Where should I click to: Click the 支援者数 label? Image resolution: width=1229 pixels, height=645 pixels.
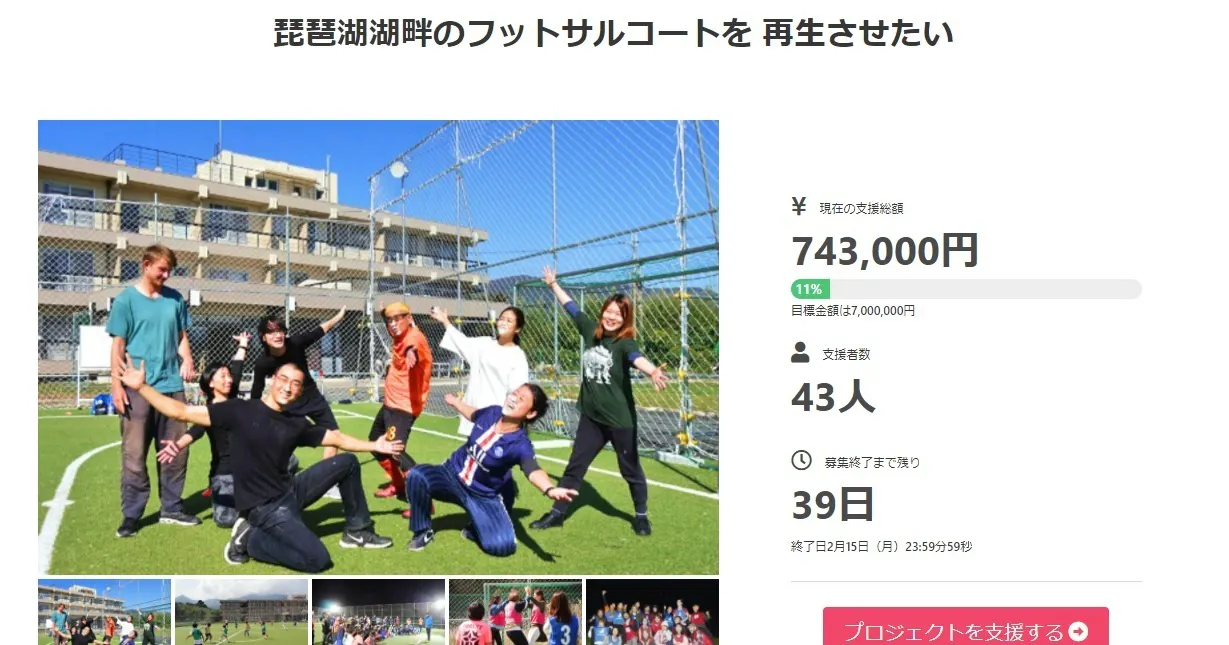[x=847, y=354]
